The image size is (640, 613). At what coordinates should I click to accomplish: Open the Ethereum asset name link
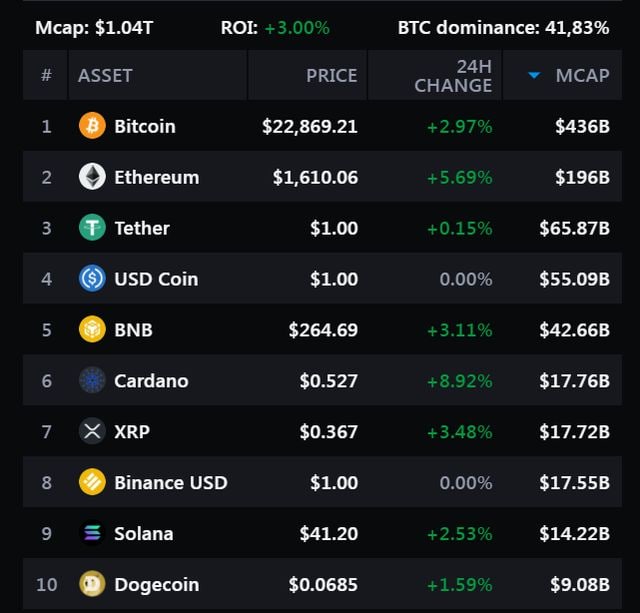[156, 177]
